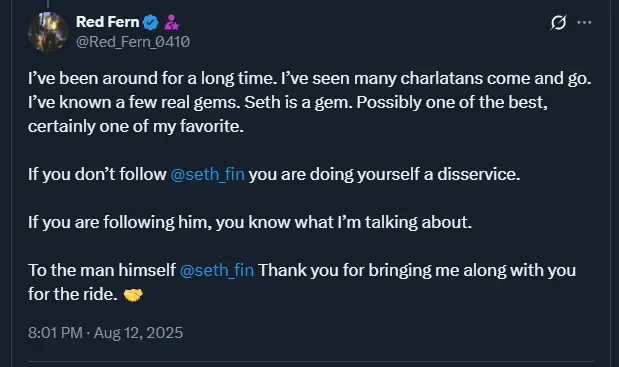Click the "I've been around" opening sentence
The height and width of the screenshot is (367, 619).
click(152, 78)
